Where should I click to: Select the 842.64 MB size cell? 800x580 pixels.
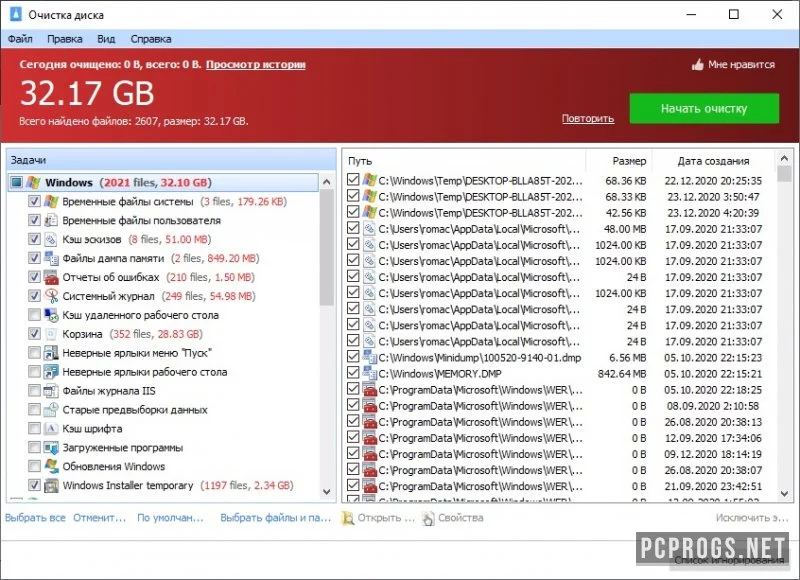pyautogui.click(x=622, y=373)
